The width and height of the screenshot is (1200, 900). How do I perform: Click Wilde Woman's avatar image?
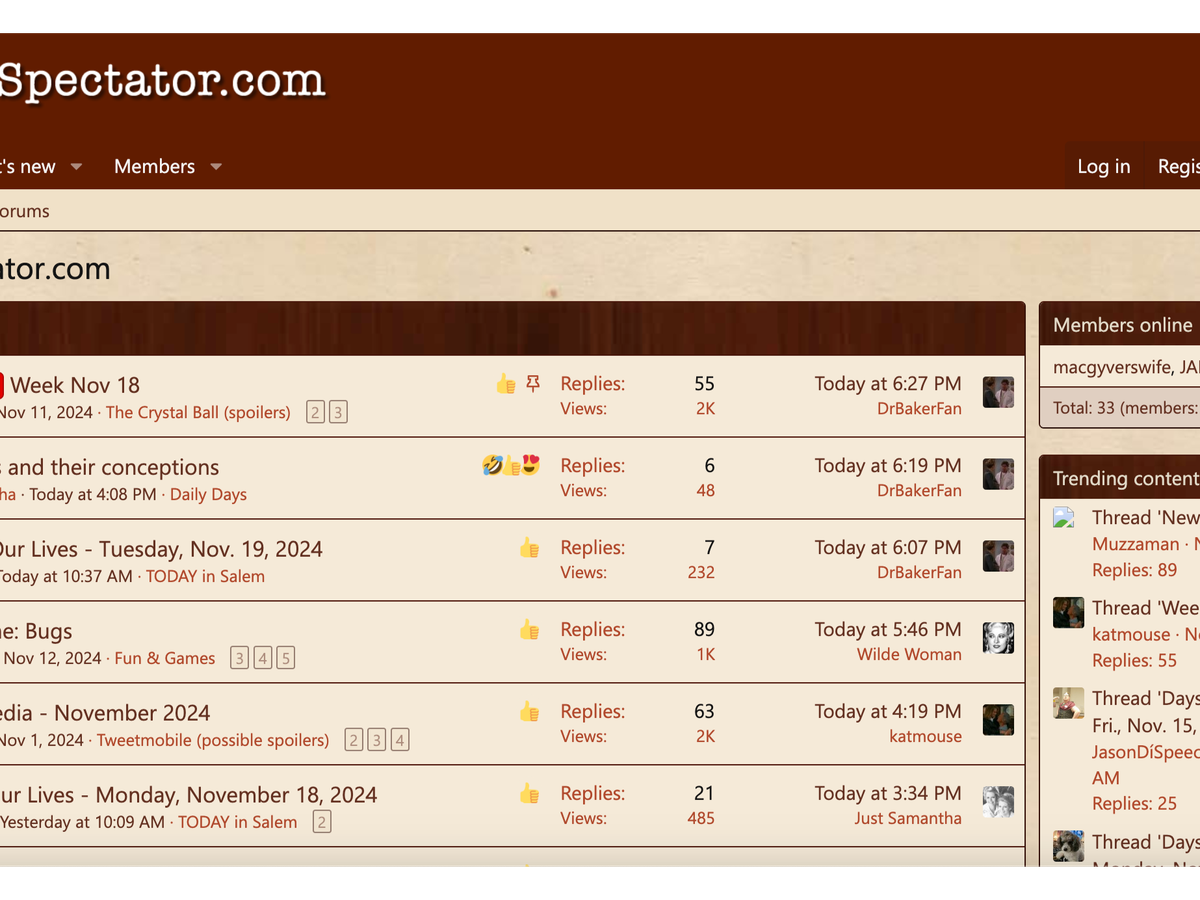(998, 639)
